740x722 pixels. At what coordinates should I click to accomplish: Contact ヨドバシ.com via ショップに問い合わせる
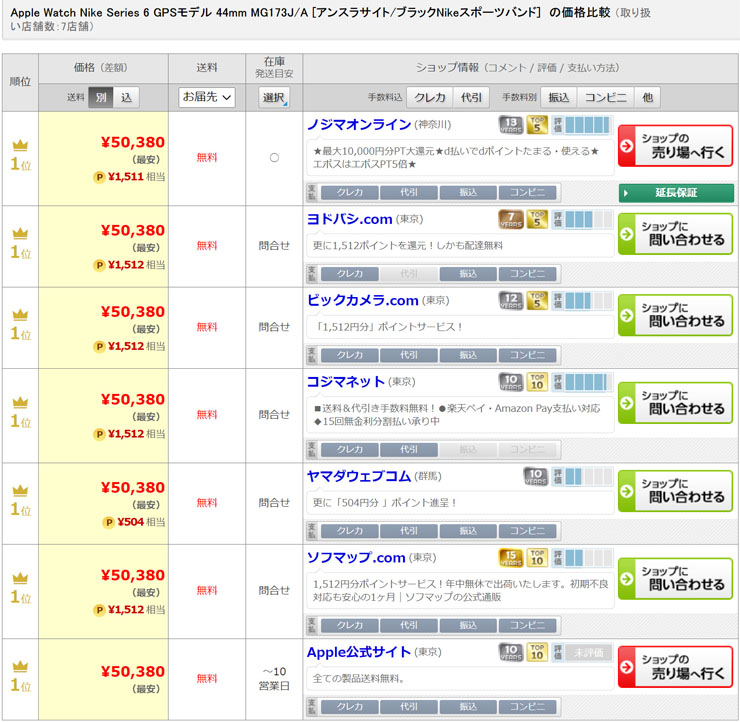(x=675, y=234)
